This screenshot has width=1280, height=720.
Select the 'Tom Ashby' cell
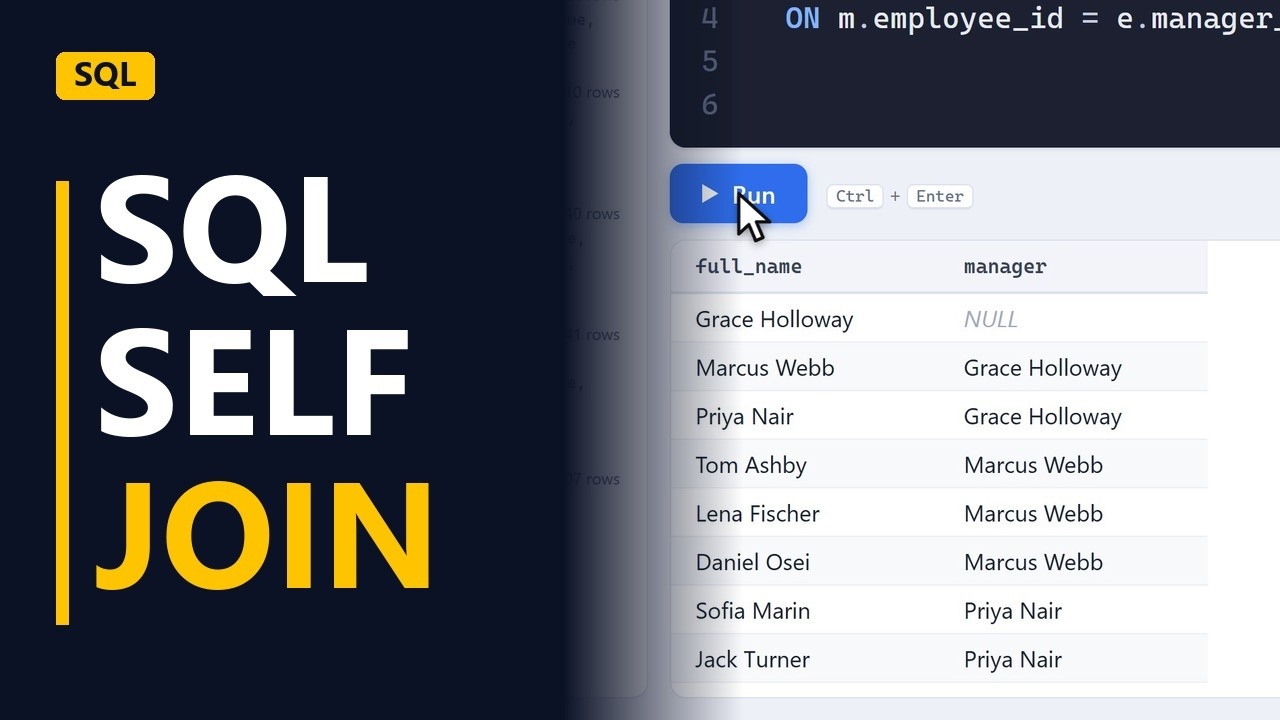pyautogui.click(x=751, y=465)
